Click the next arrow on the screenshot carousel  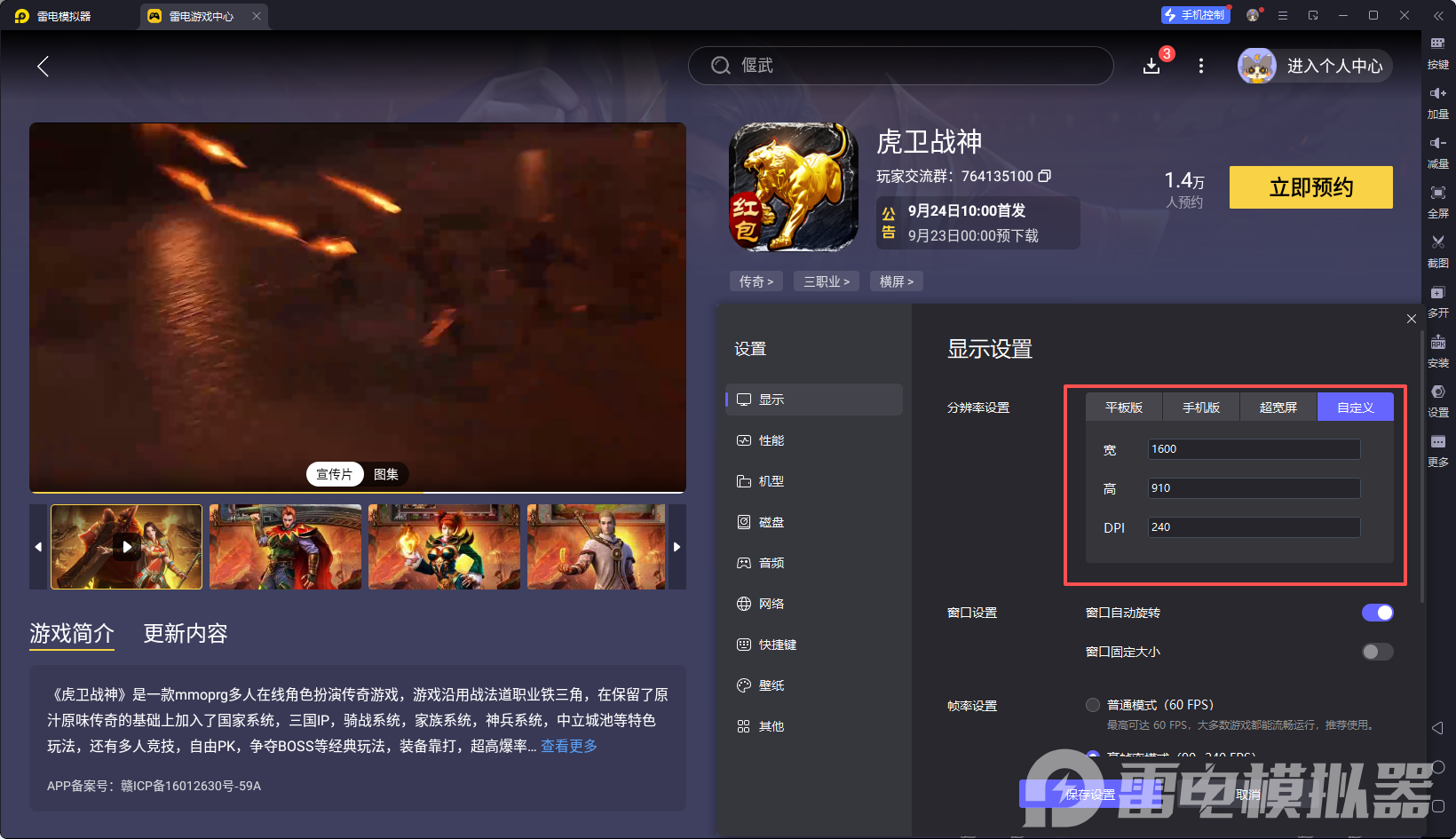(x=677, y=547)
